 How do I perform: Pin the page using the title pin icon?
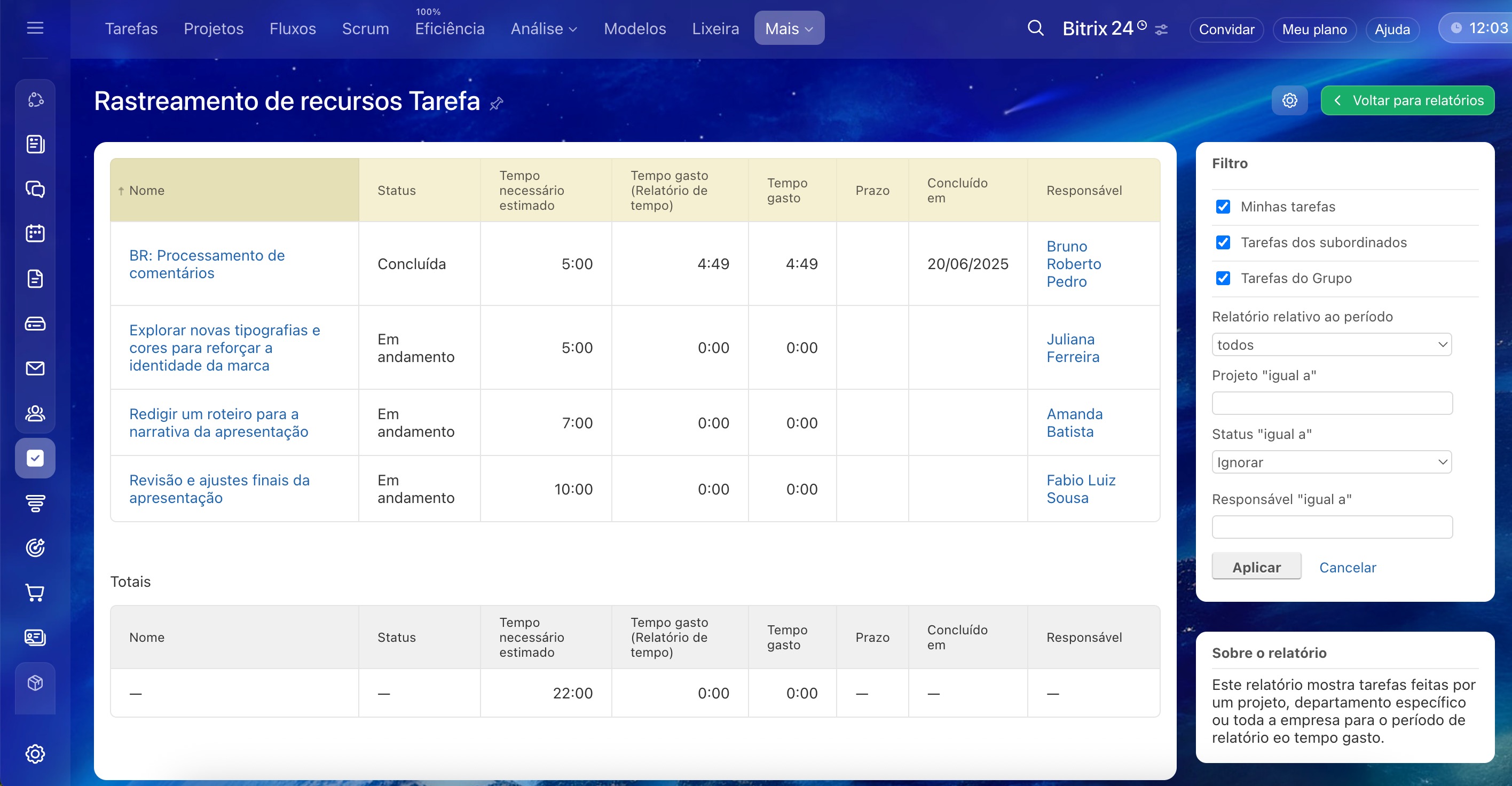497,103
